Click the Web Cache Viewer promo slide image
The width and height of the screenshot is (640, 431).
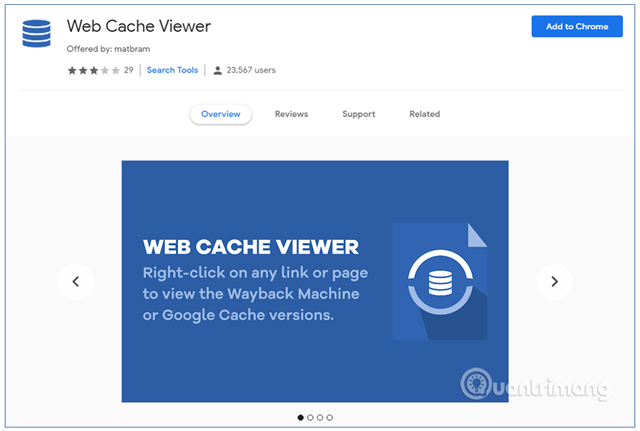(x=315, y=282)
